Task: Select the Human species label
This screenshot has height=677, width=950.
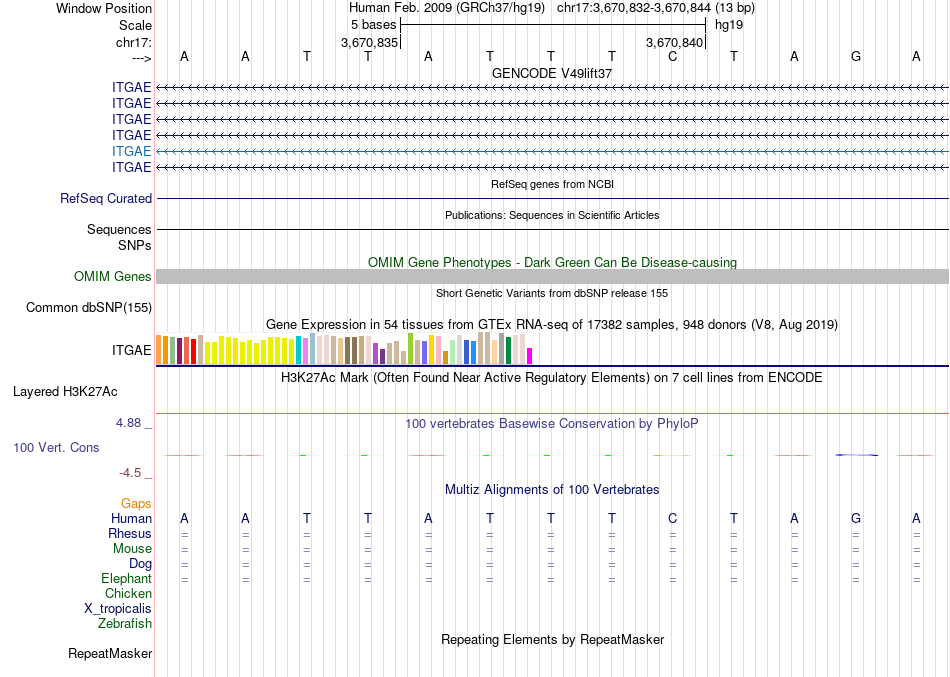Action: tap(131, 518)
